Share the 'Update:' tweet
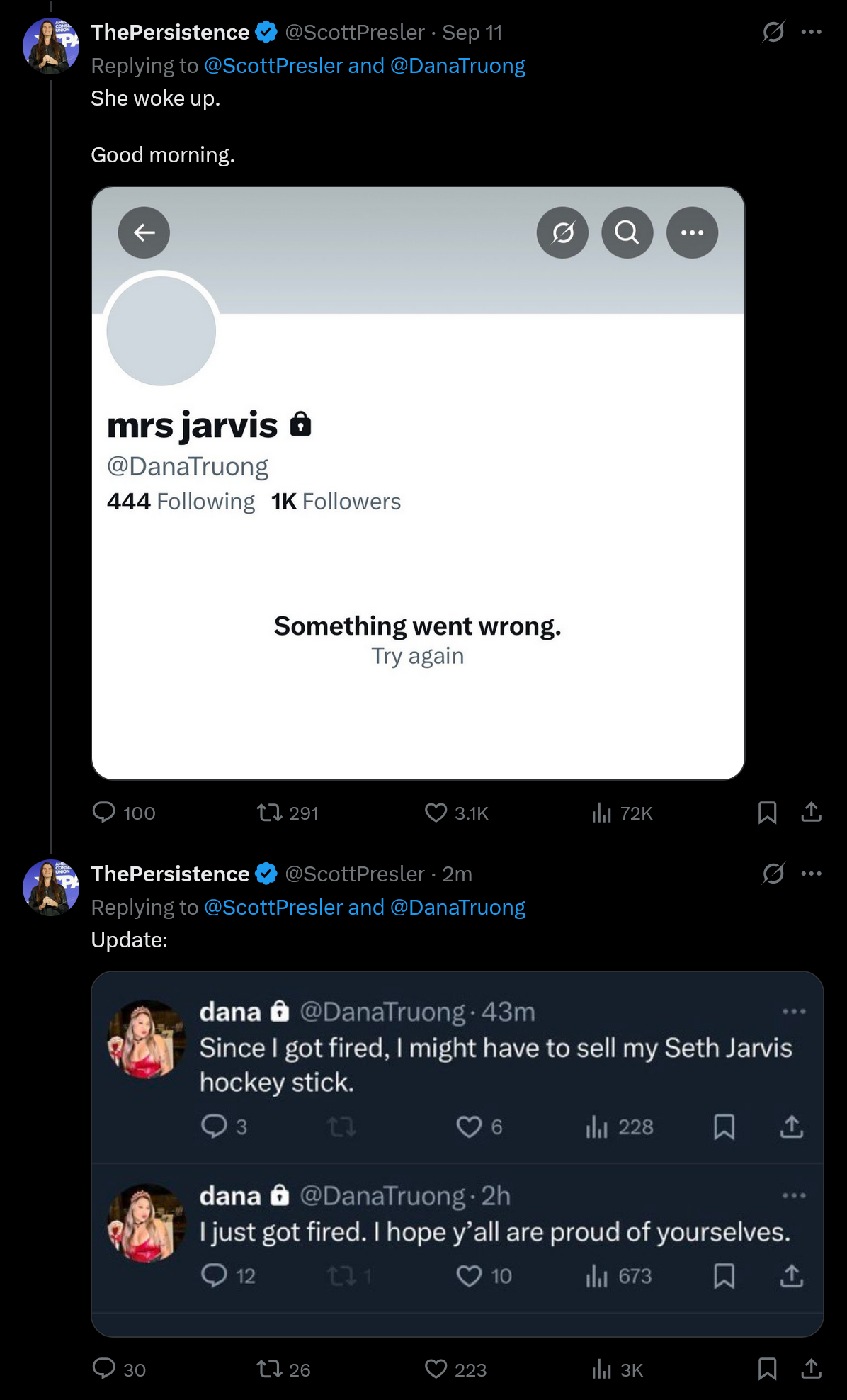Image resolution: width=847 pixels, height=1400 pixels. tap(811, 1369)
